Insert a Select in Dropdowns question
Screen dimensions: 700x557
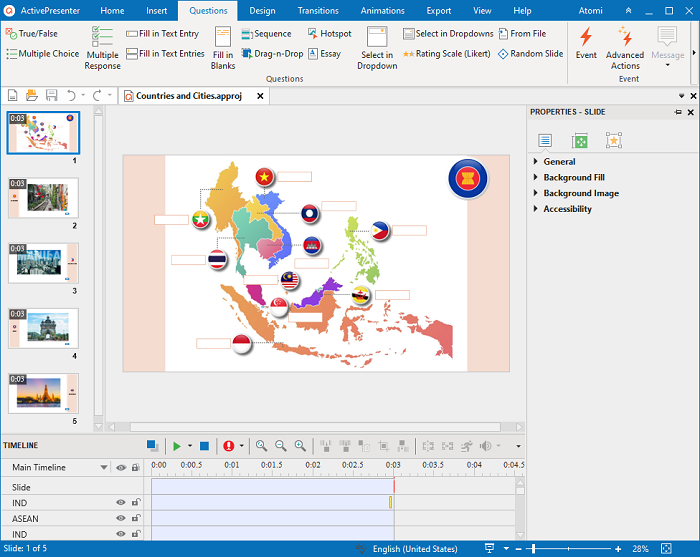[x=448, y=33]
